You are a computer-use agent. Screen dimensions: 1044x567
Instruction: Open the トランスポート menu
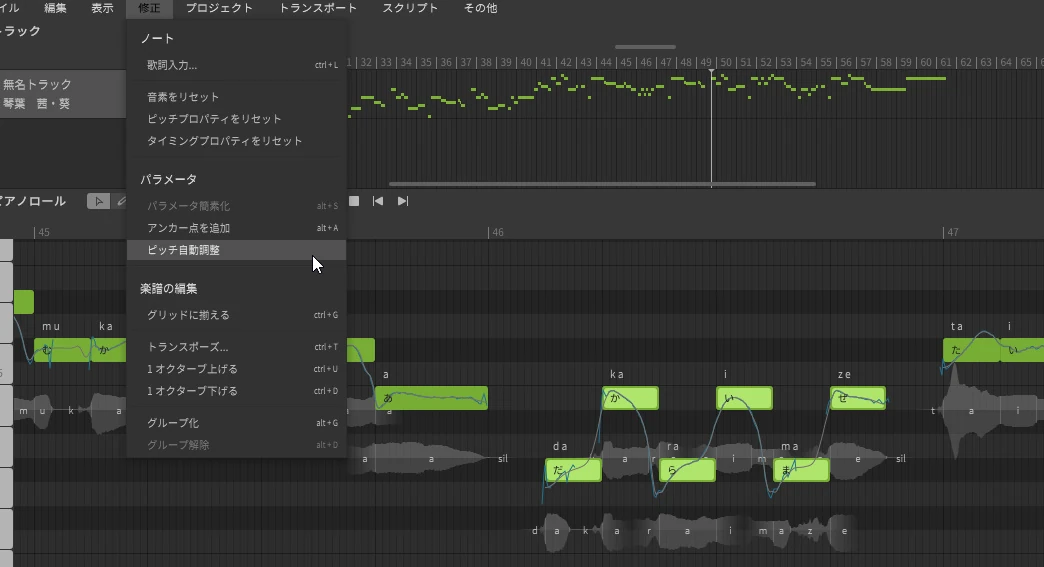pyautogui.click(x=318, y=8)
